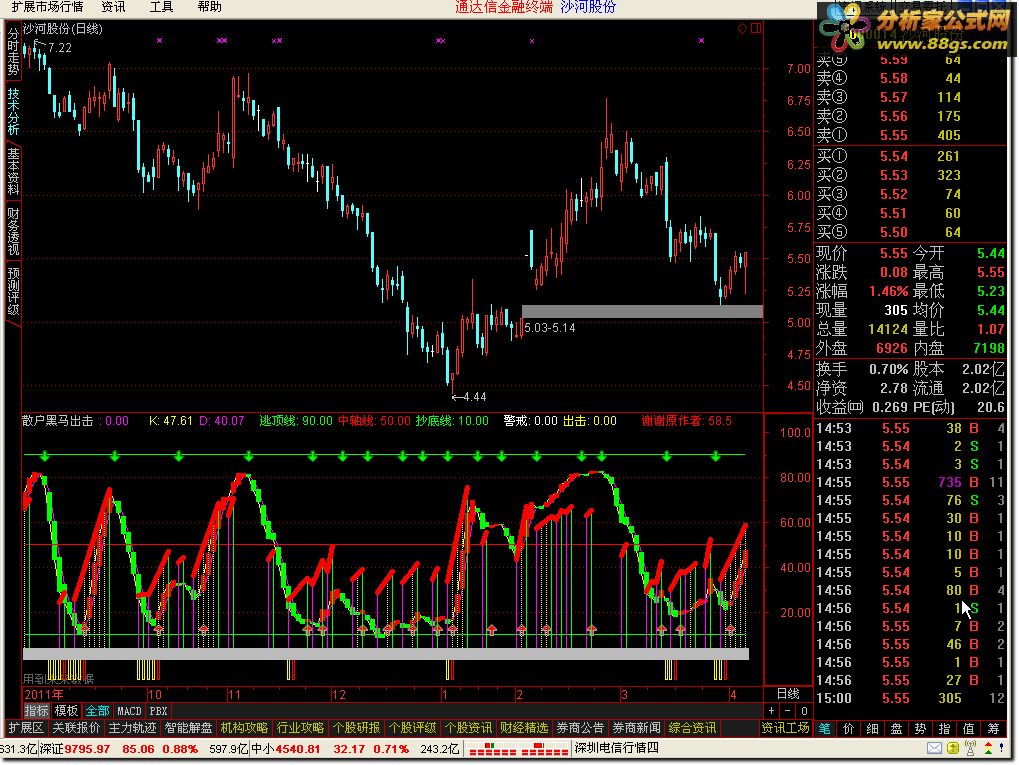Select the 势 tab in quote panel

[x=921, y=729]
